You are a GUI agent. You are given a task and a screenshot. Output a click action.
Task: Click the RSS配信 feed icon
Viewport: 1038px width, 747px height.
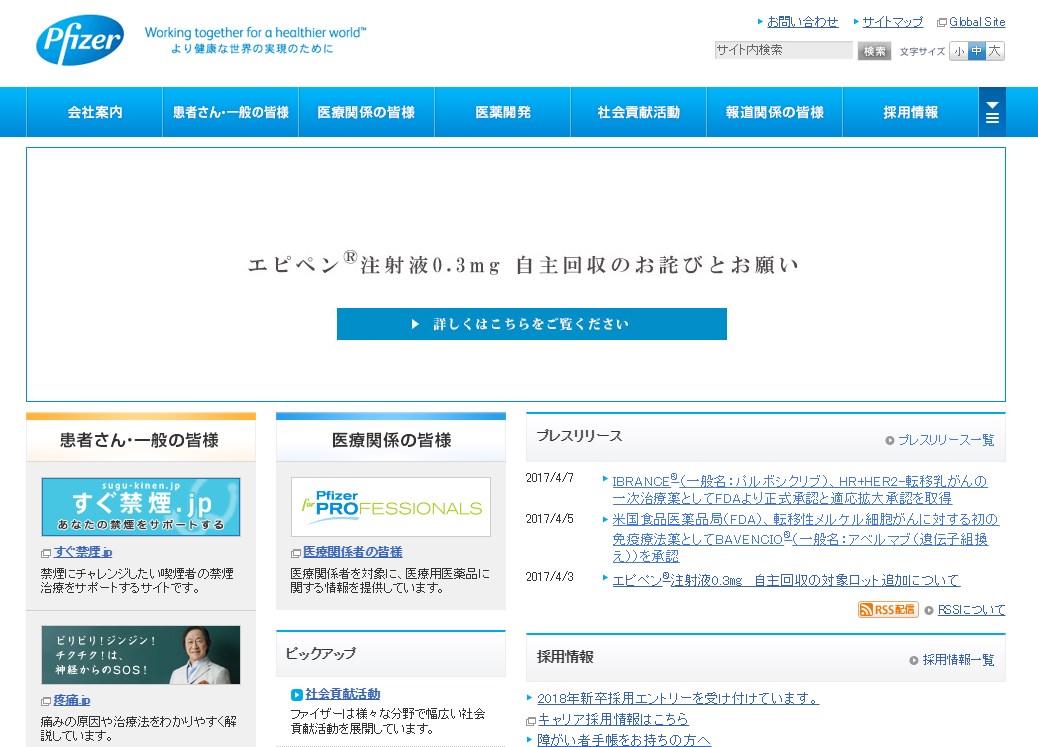pyautogui.click(x=888, y=609)
